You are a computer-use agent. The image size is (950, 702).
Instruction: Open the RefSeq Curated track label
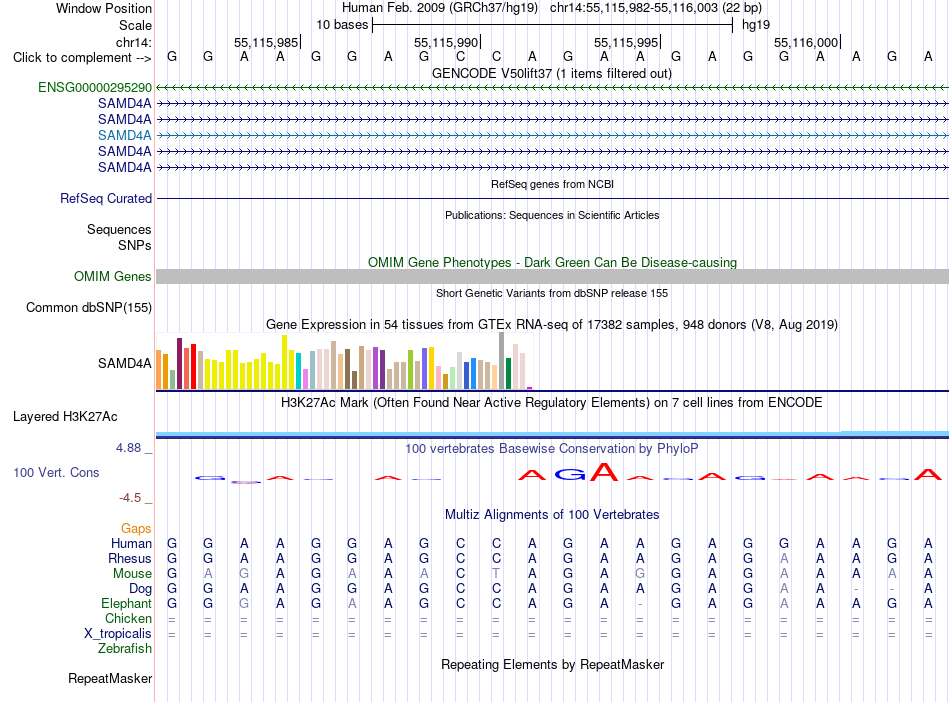106,199
